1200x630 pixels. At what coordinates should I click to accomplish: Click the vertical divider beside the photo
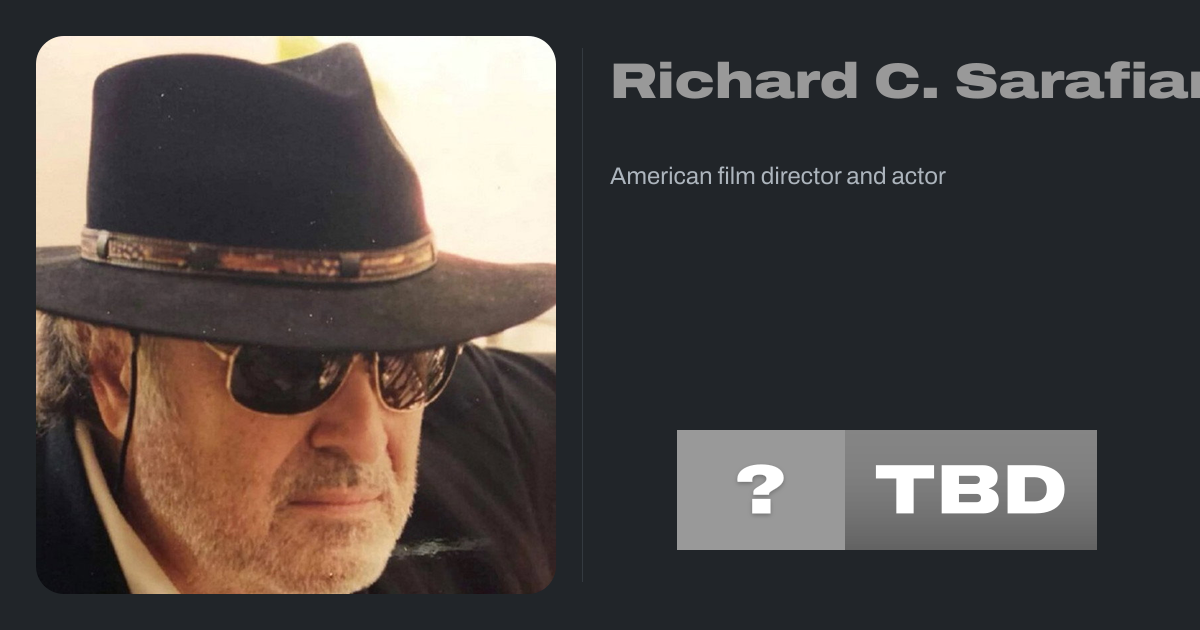tap(582, 315)
